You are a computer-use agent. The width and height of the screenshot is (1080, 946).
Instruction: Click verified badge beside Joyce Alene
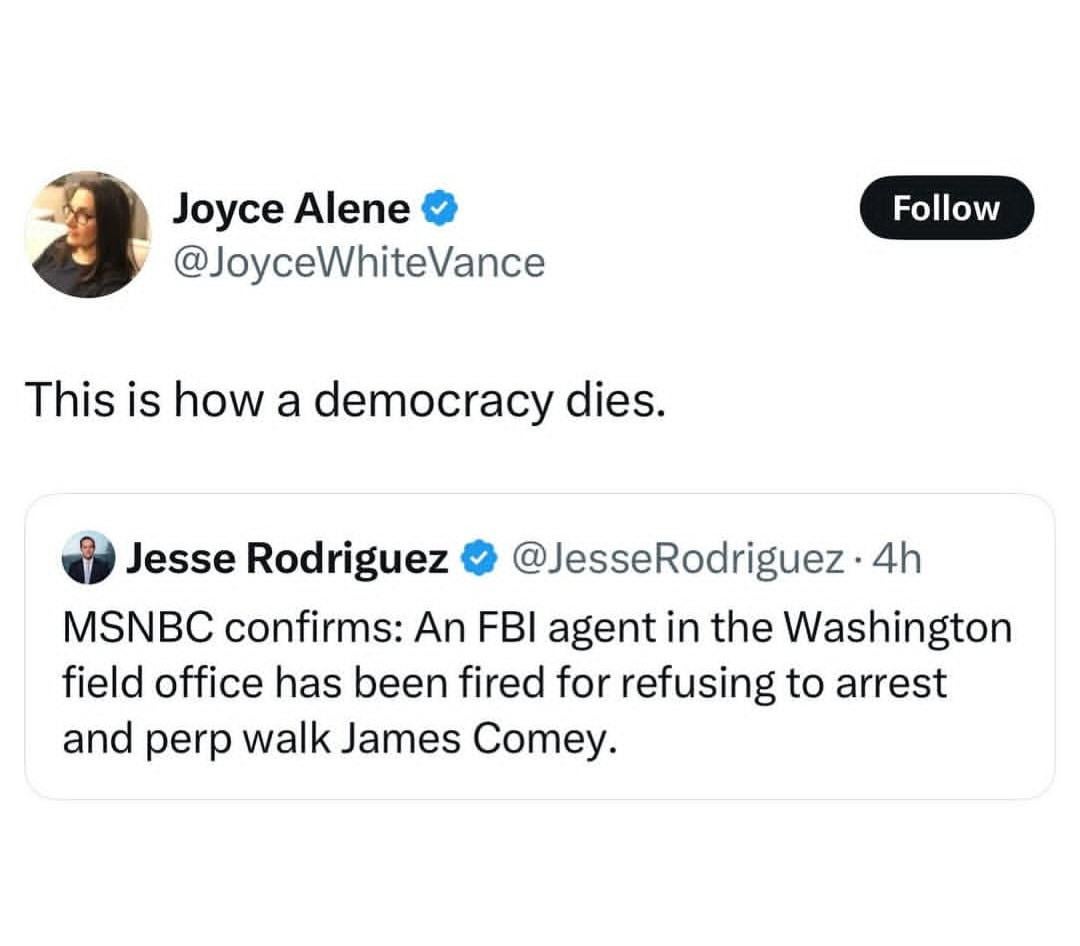click(440, 208)
